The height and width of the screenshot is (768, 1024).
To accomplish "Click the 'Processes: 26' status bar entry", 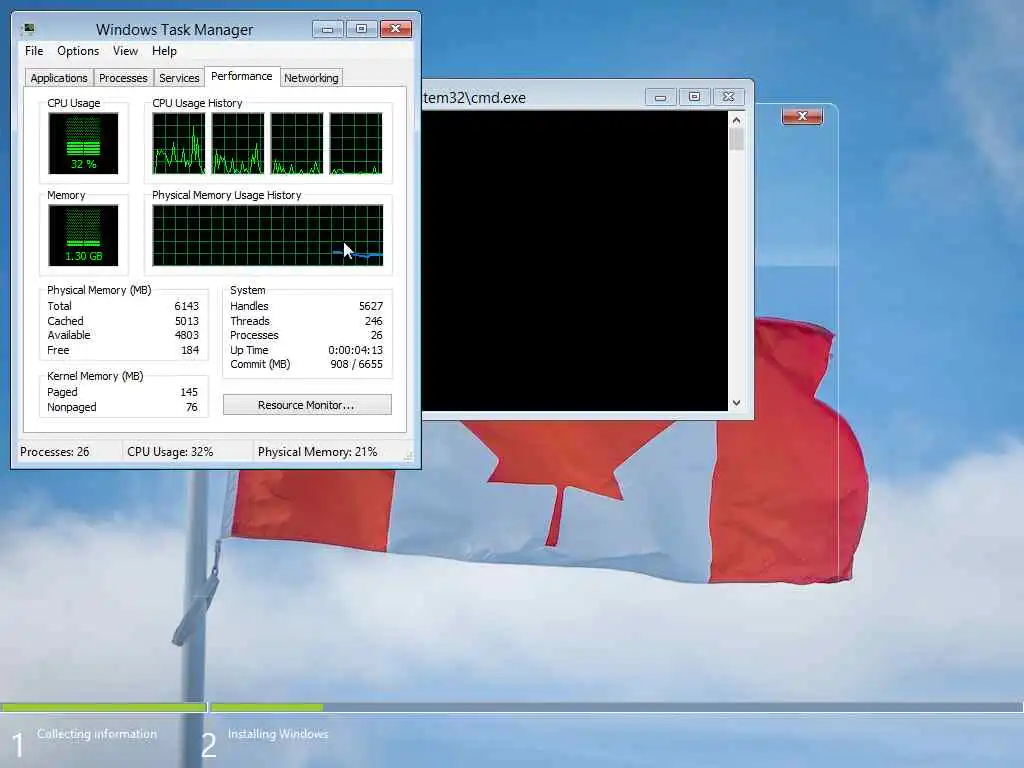I will click(x=55, y=452).
